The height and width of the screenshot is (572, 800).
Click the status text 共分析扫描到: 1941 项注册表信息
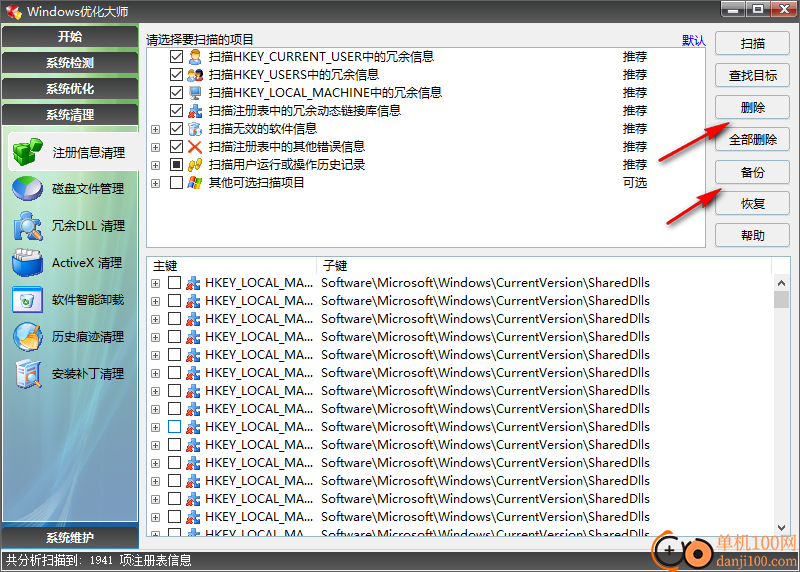pyautogui.click(x=98, y=560)
